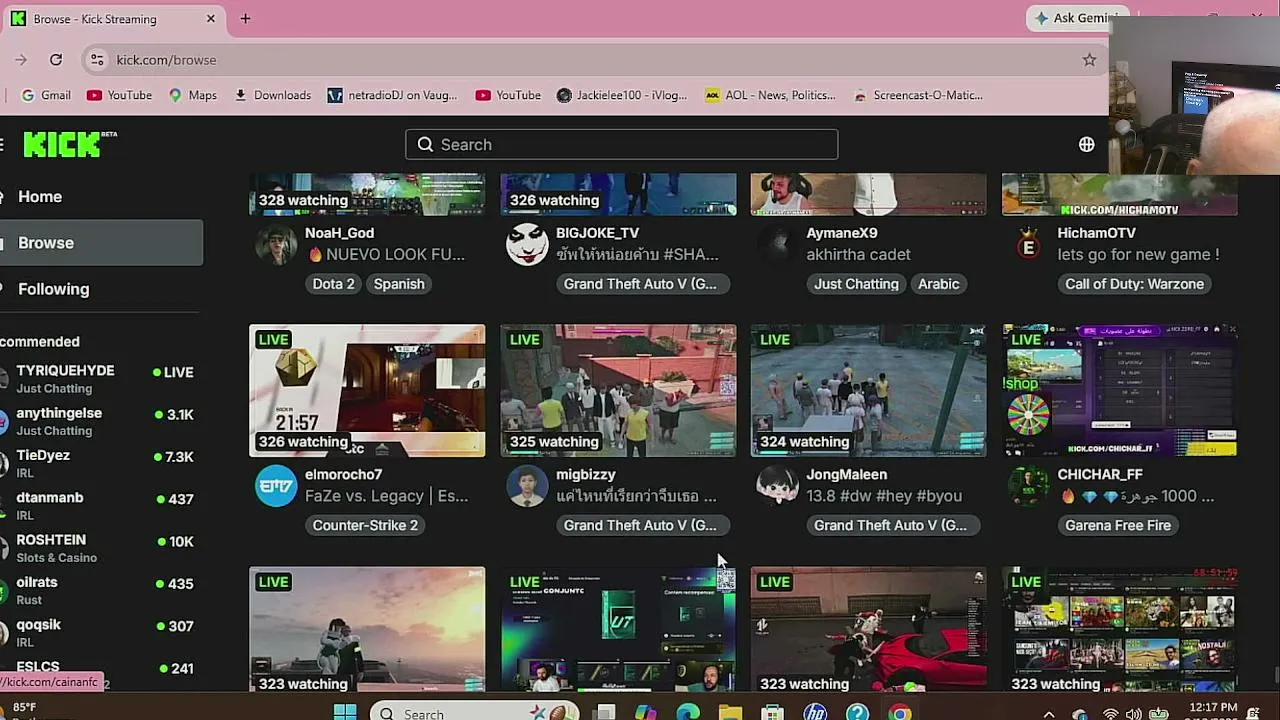Select the Spanish language tag
The image size is (1280, 720).
coord(399,284)
